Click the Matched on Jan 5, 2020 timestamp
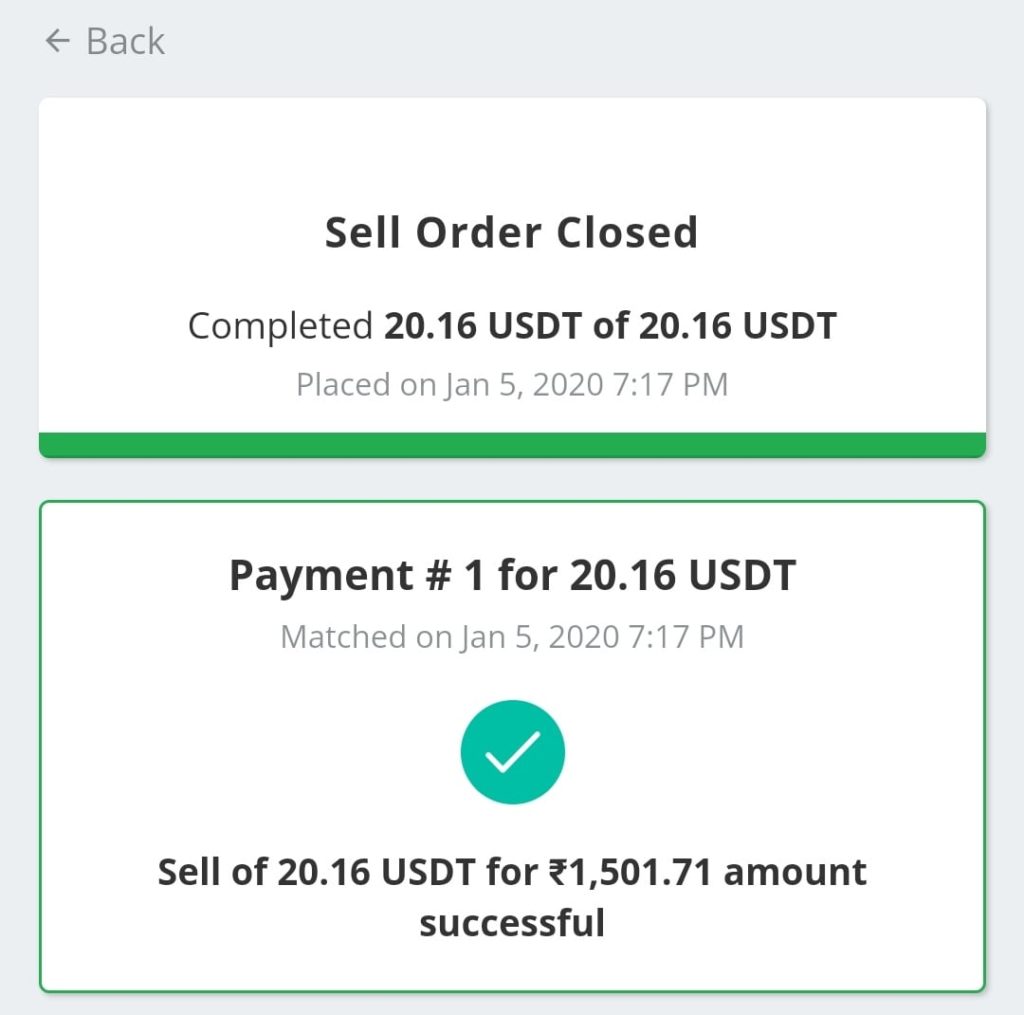 (x=512, y=637)
